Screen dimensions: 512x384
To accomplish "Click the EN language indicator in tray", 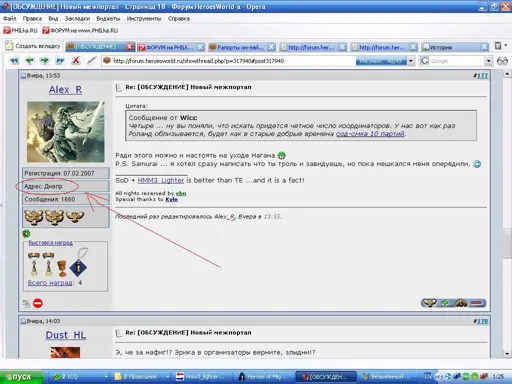I will click(428, 376).
